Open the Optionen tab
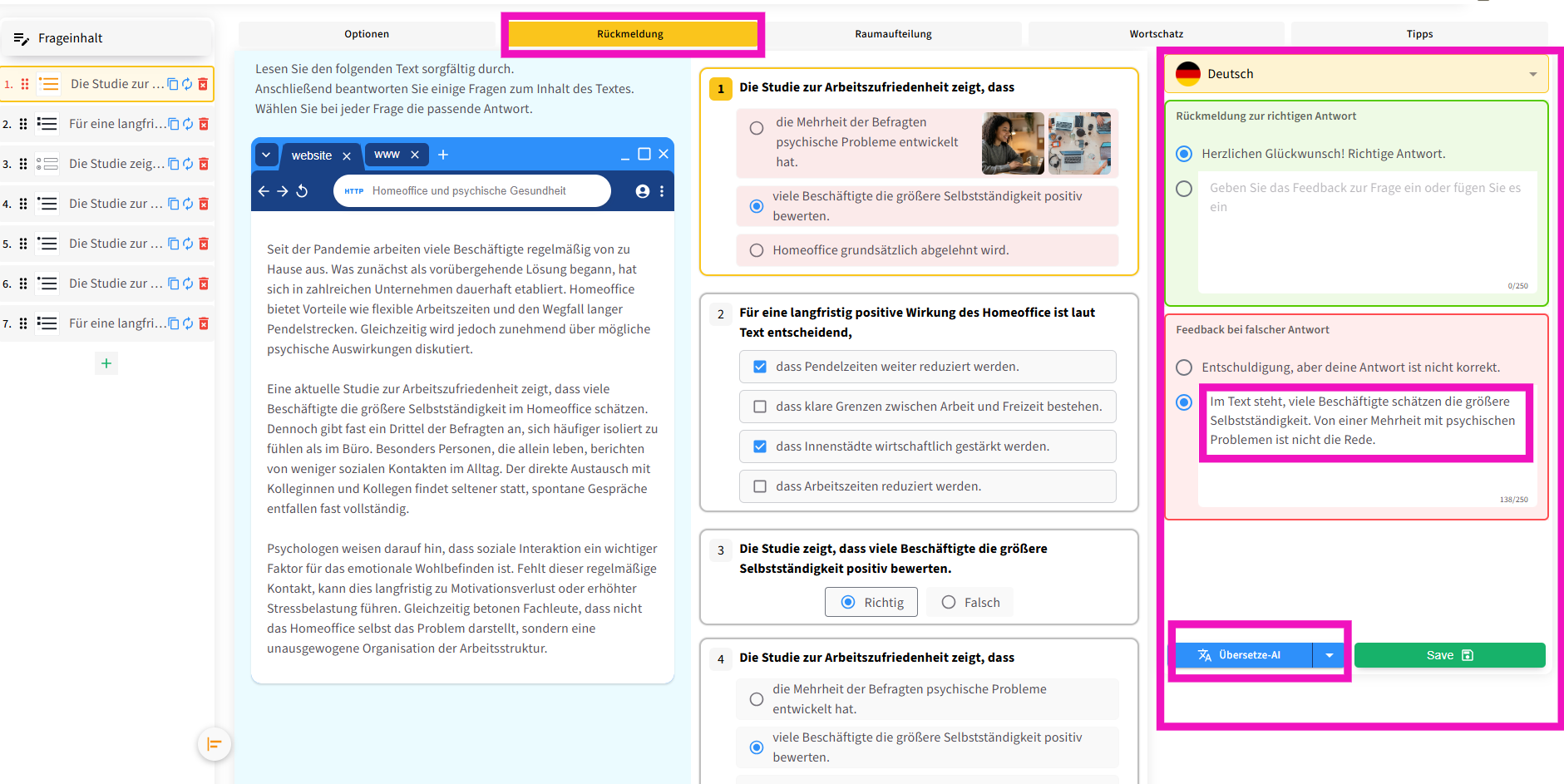This screenshot has width=1564, height=784. point(367,34)
